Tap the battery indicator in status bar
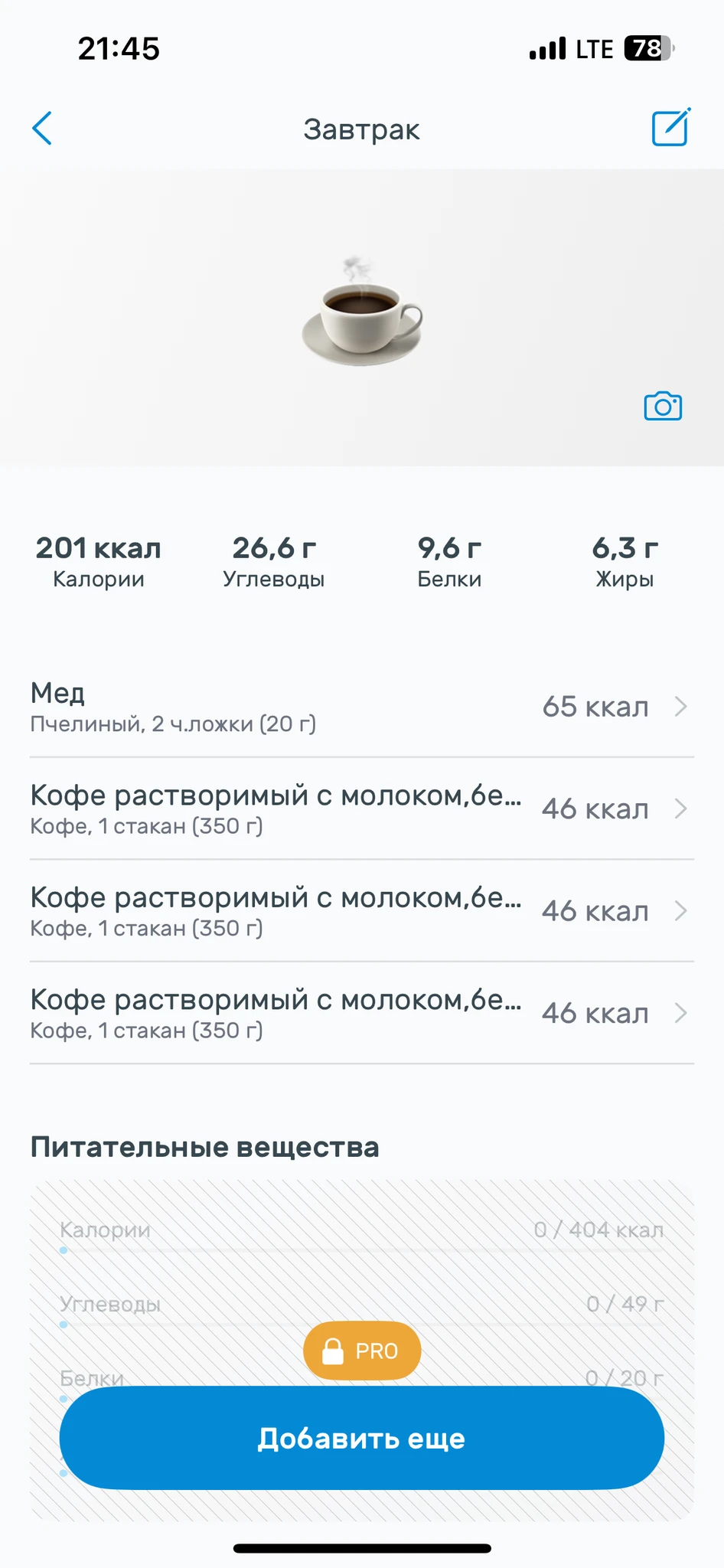Viewport: 724px width, 1568px height. [648, 49]
